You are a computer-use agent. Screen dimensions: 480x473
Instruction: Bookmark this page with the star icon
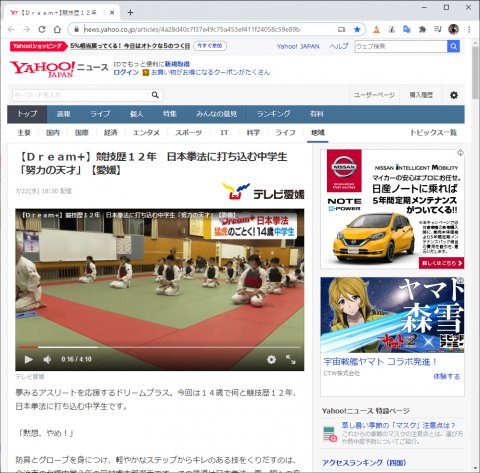357,29
